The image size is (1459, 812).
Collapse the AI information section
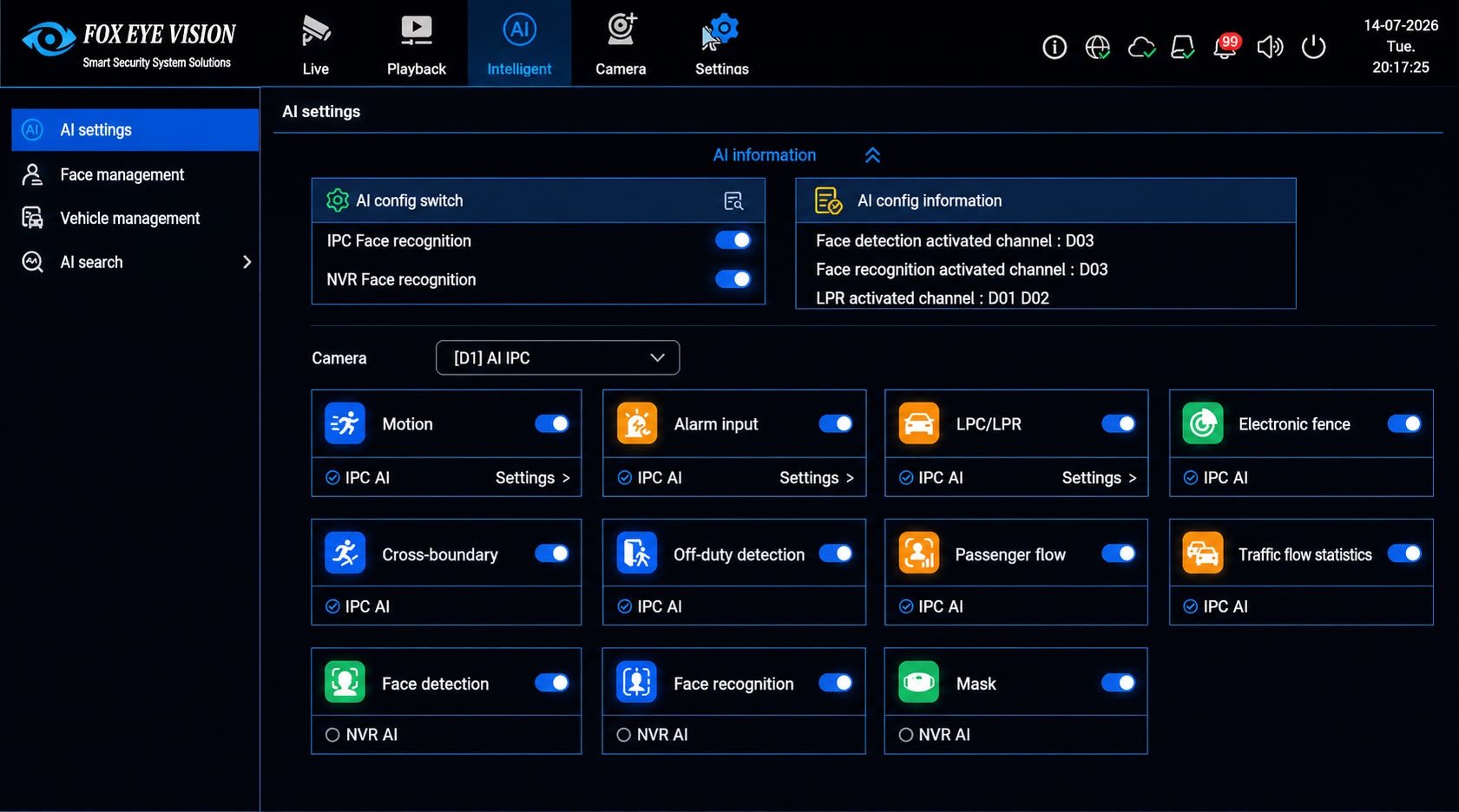tap(872, 155)
